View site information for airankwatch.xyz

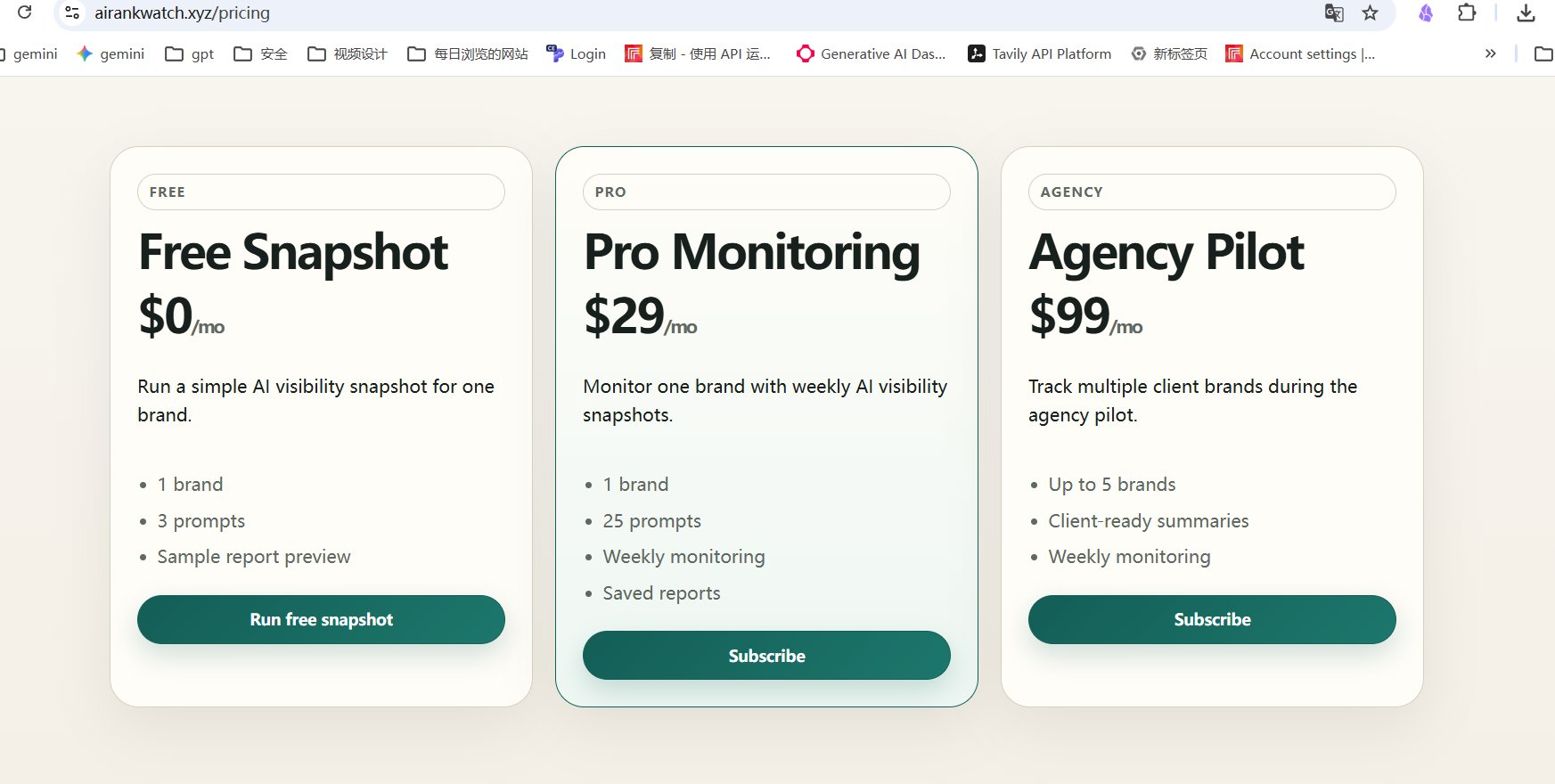pos(73,12)
